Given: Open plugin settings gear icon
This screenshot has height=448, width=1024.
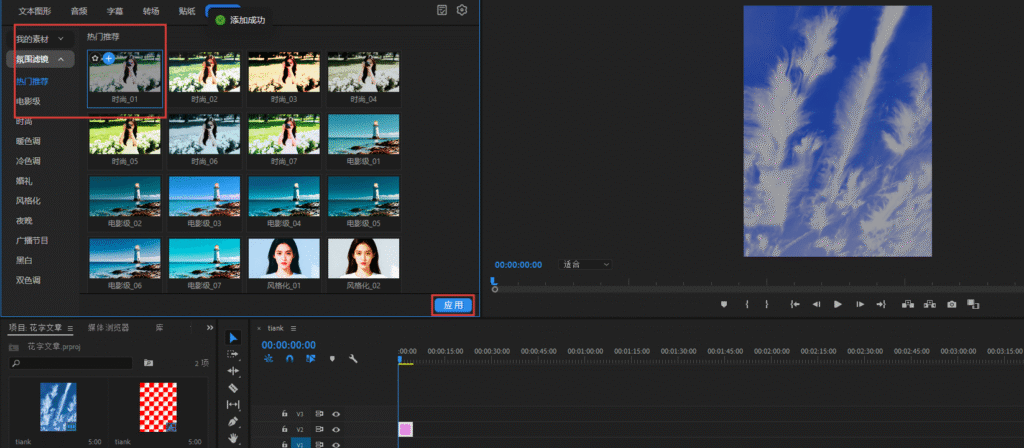Looking at the screenshot, I should click(462, 10).
